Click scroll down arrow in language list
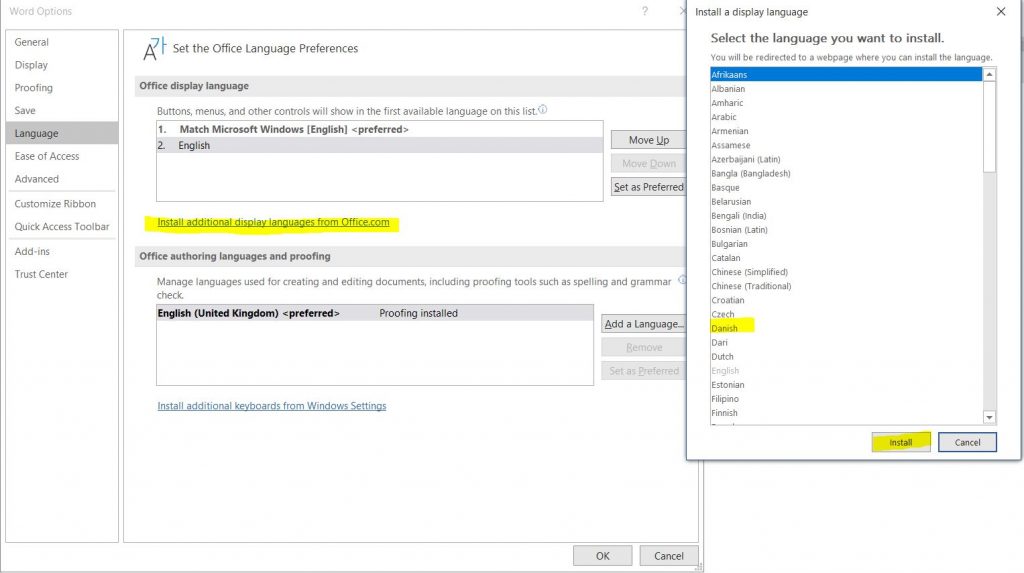1024x573 pixels. tap(989, 416)
